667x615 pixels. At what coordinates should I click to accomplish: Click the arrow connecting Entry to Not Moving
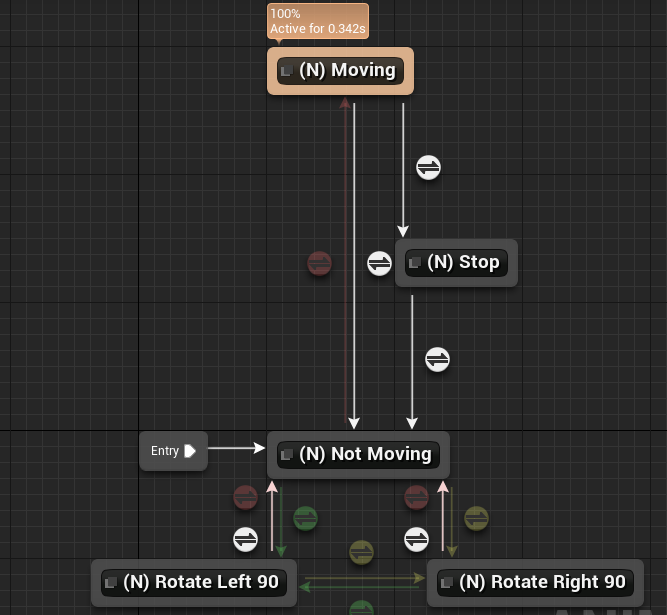pyautogui.click(x=236, y=448)
